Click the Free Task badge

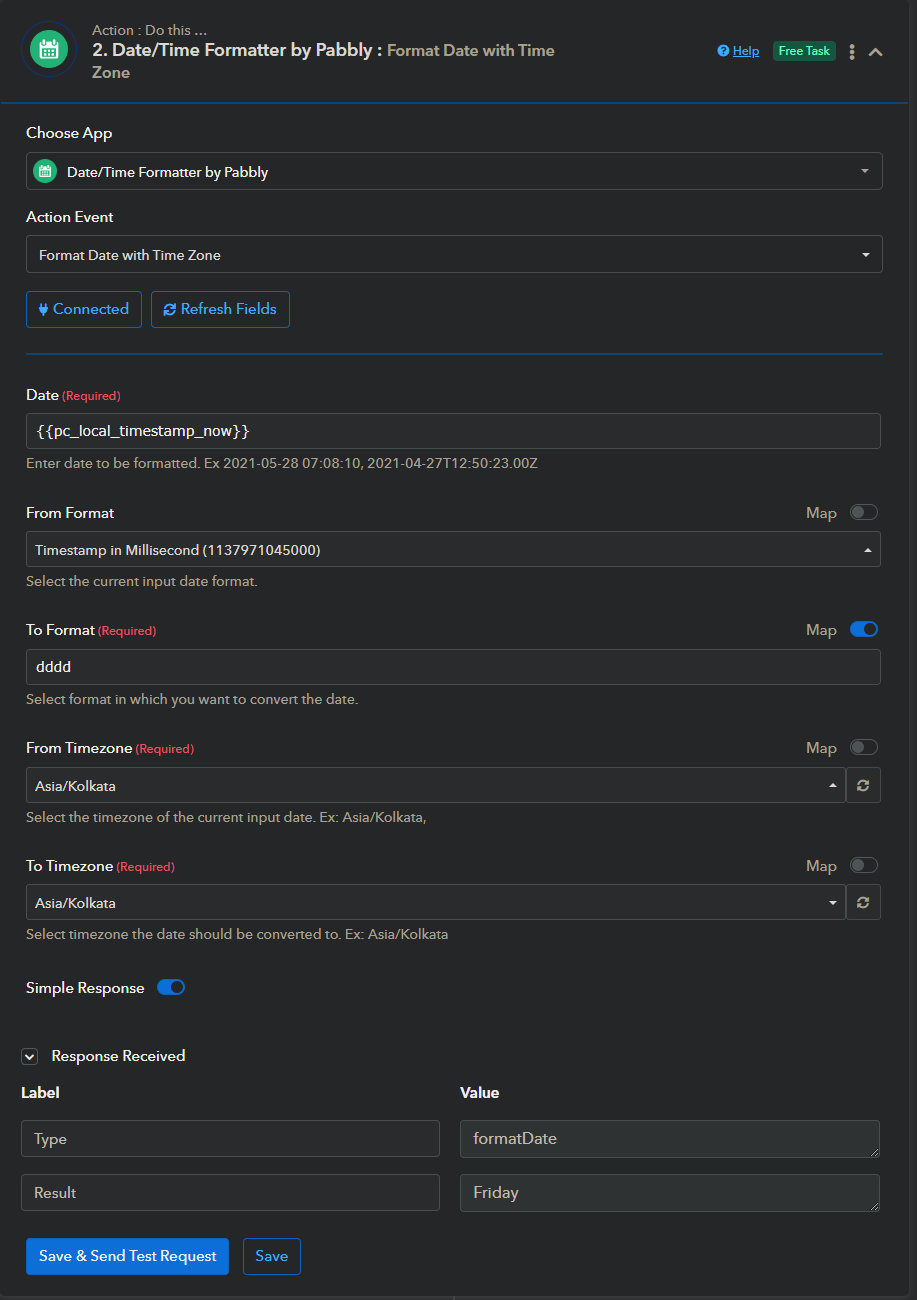click(x=804, y=51)
